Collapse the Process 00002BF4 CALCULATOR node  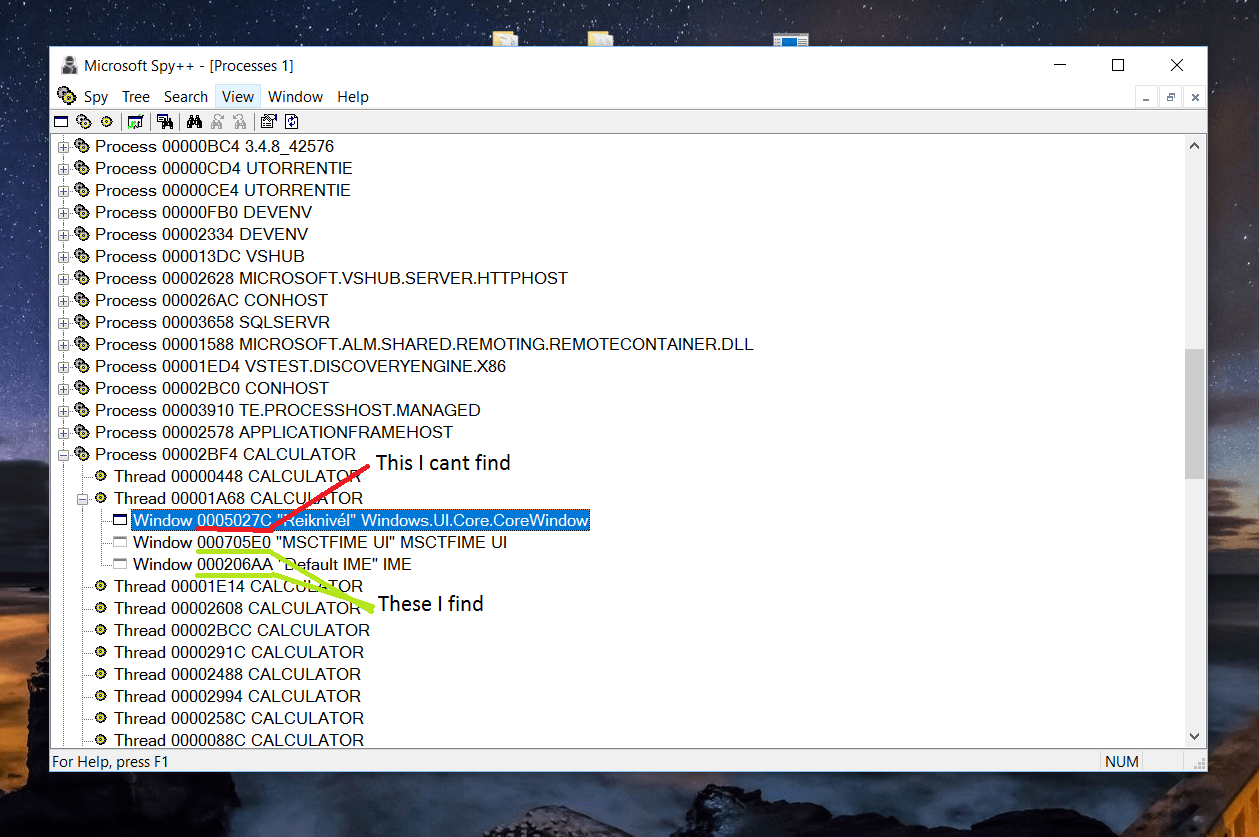[x=64, y=454]
